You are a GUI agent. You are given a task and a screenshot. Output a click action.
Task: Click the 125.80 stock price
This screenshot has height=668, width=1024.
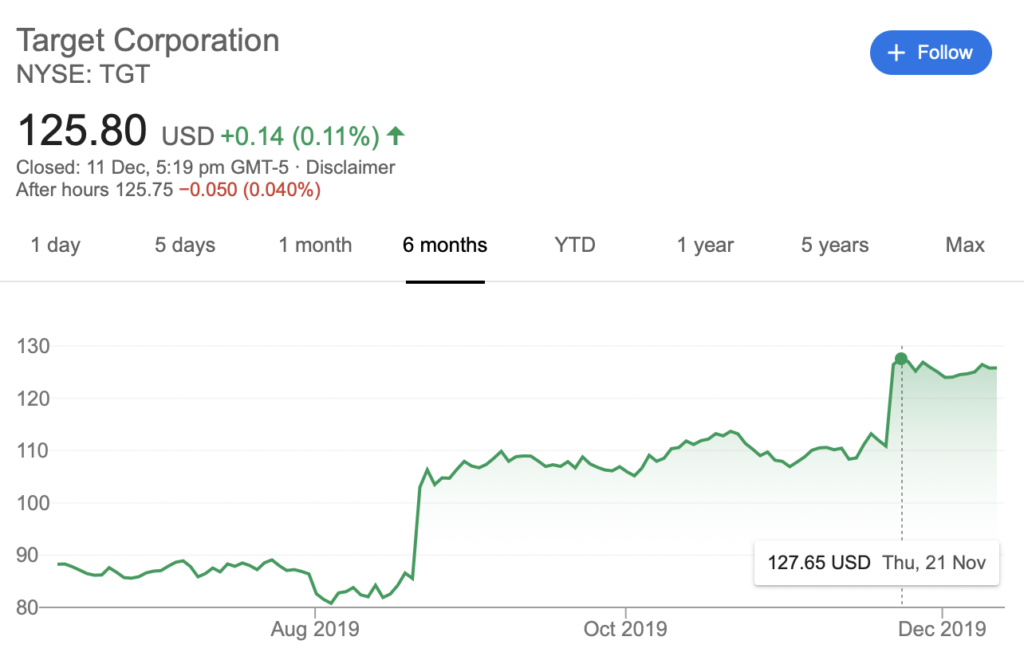click(x=82, y=130)
